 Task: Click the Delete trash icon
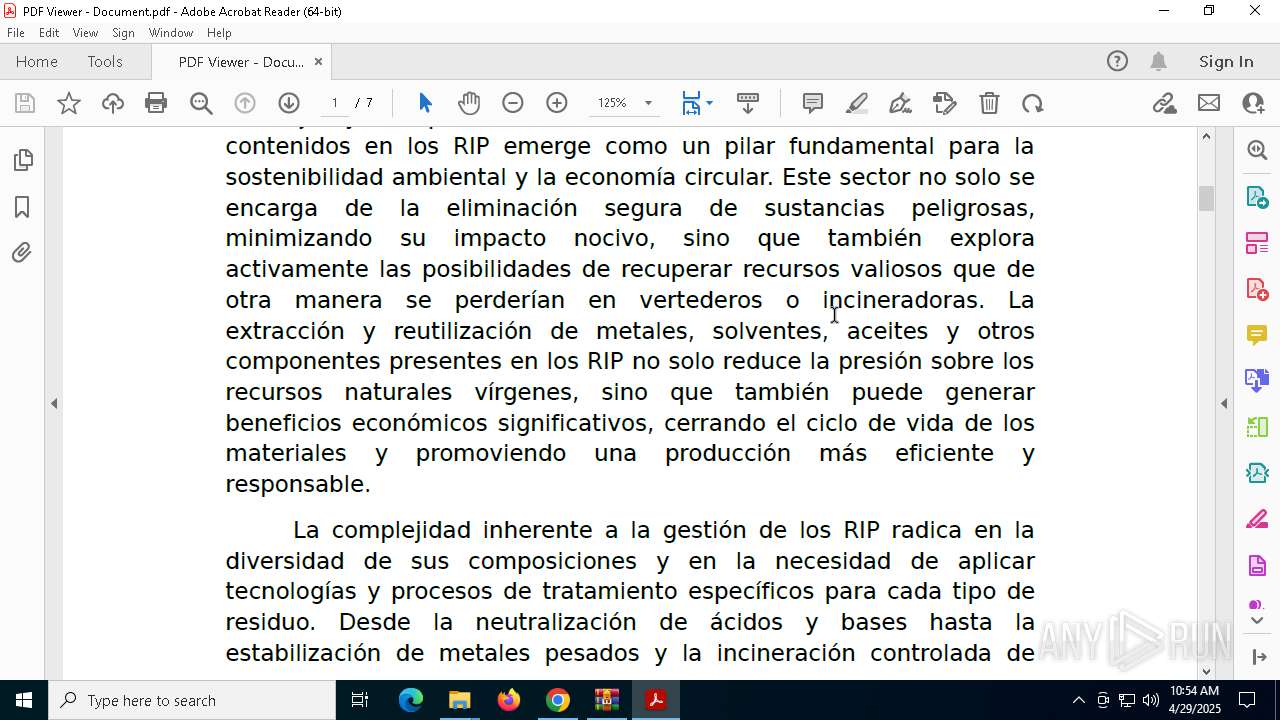989,103
